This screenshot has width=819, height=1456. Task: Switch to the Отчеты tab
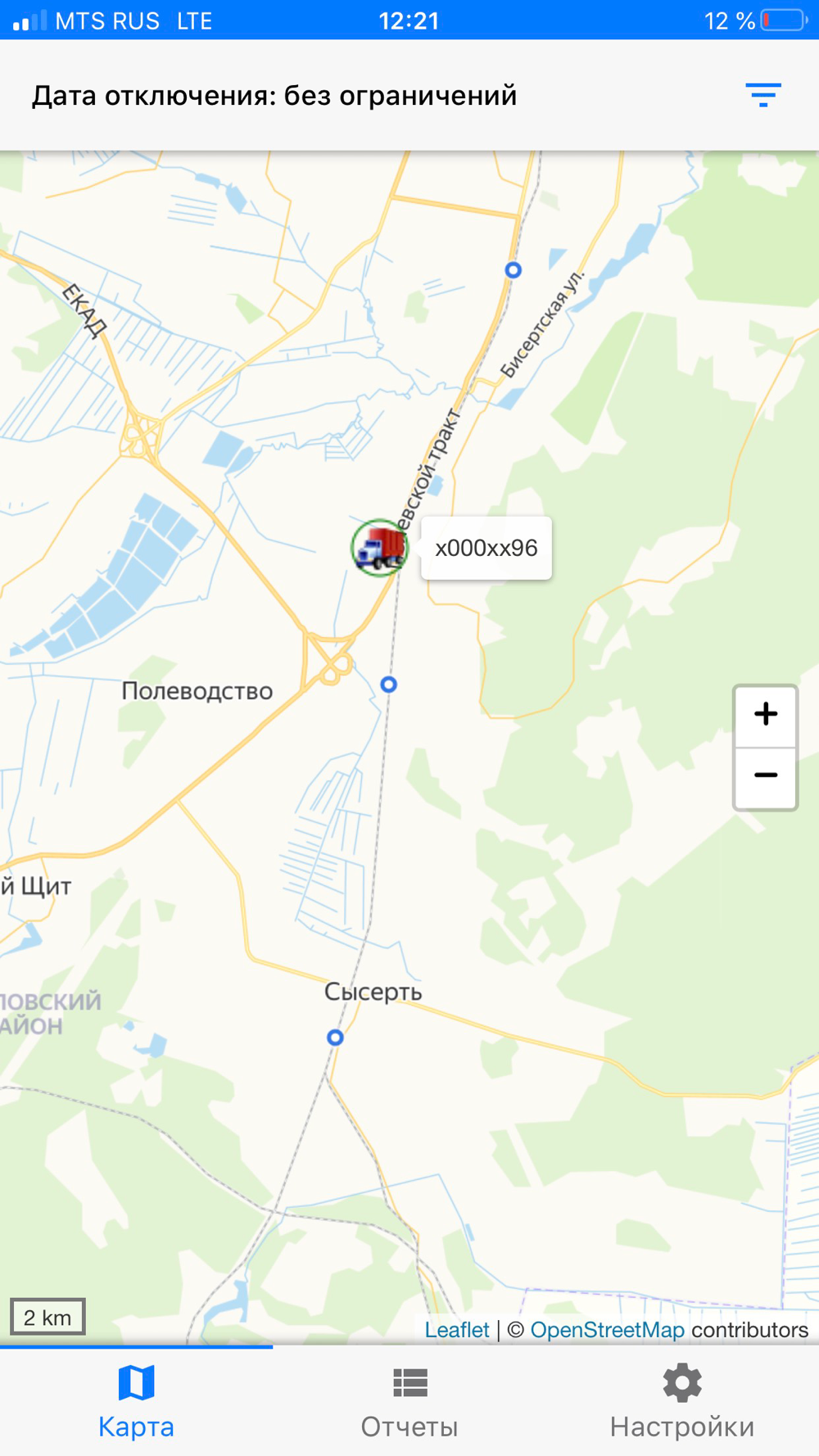click(x=409, y=1402)
